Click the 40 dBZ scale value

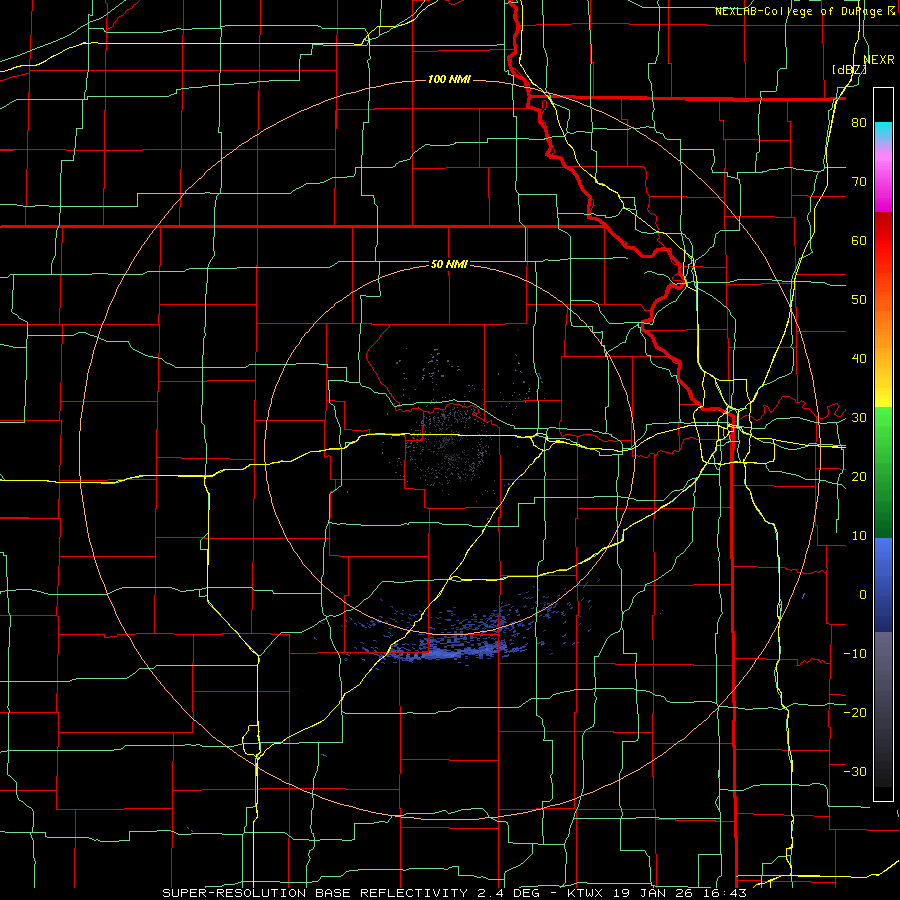coord(859,359)
